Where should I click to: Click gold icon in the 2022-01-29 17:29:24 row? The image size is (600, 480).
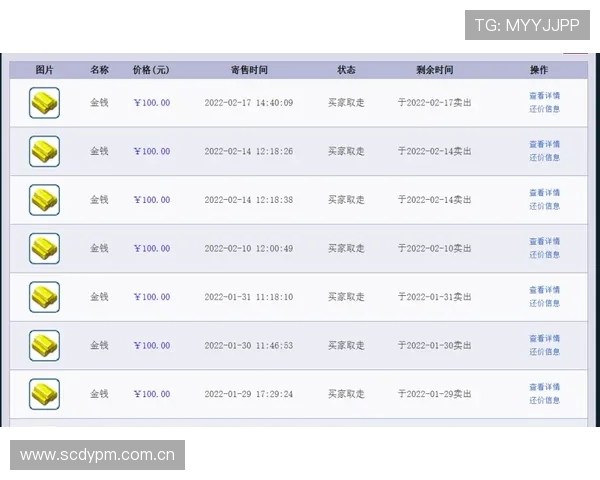[x=44, y=394]
